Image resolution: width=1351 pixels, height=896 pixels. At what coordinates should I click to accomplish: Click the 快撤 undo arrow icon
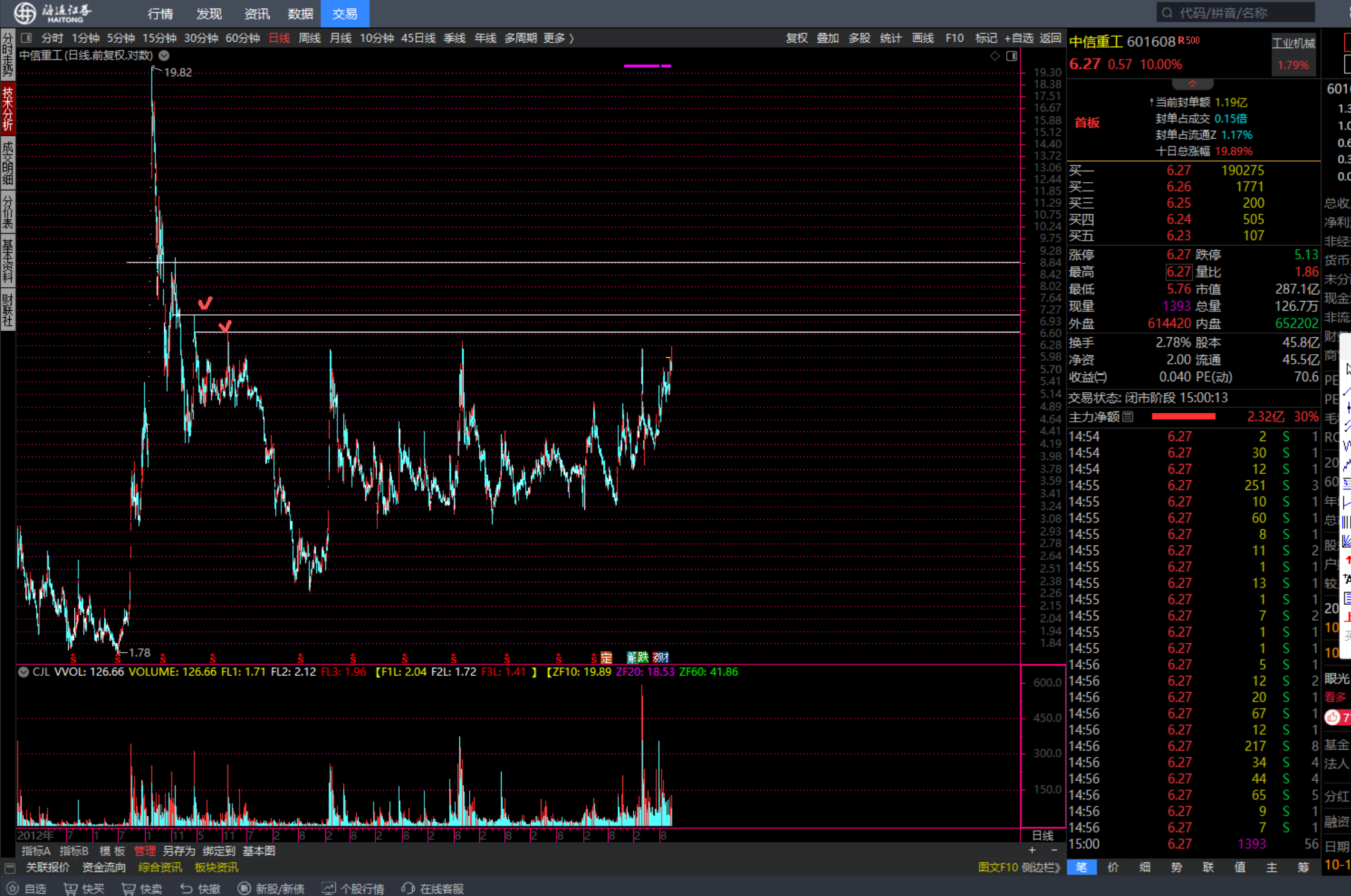[x=187, y=889]
